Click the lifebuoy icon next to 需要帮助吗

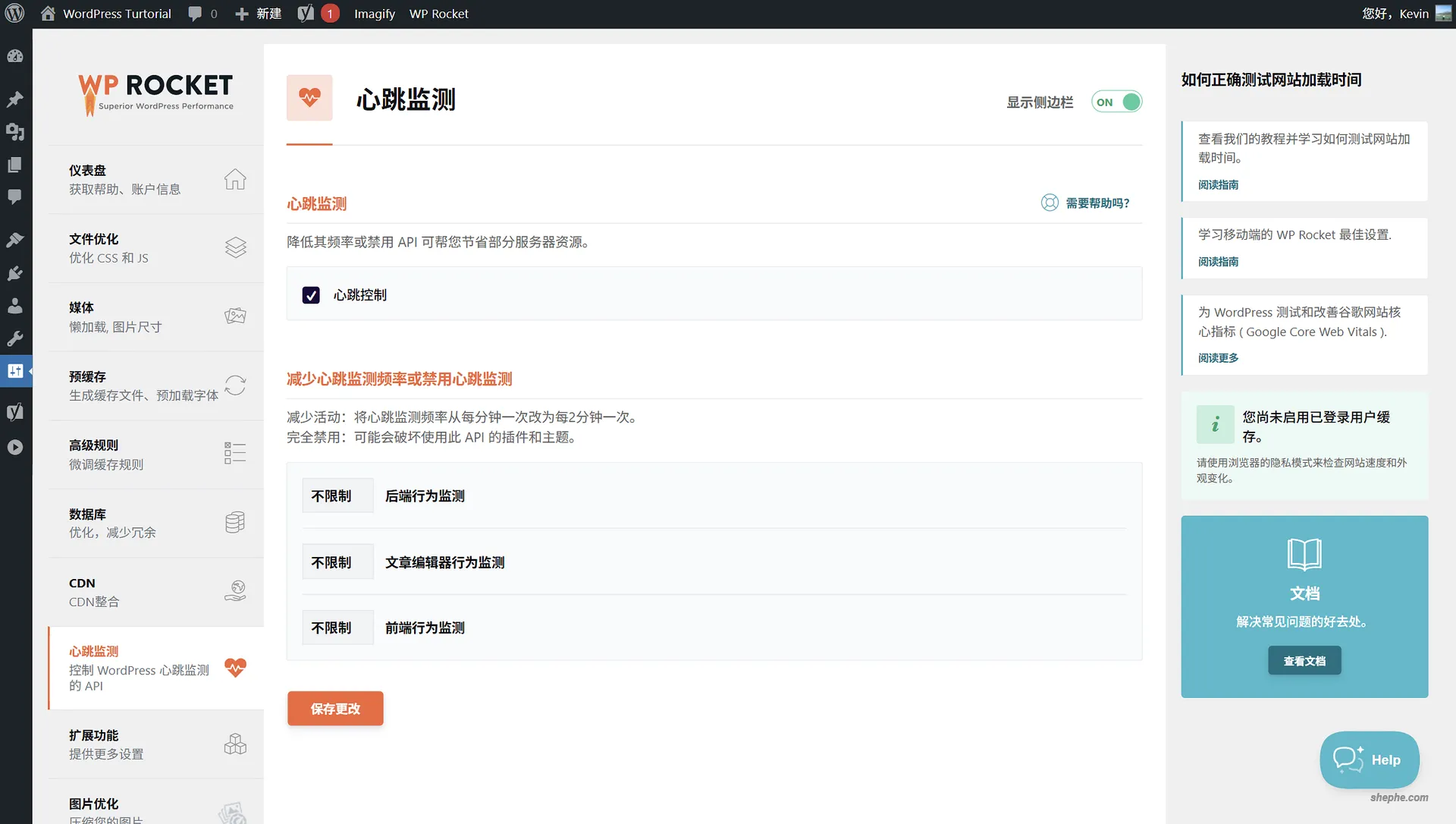coord(1050,203)
